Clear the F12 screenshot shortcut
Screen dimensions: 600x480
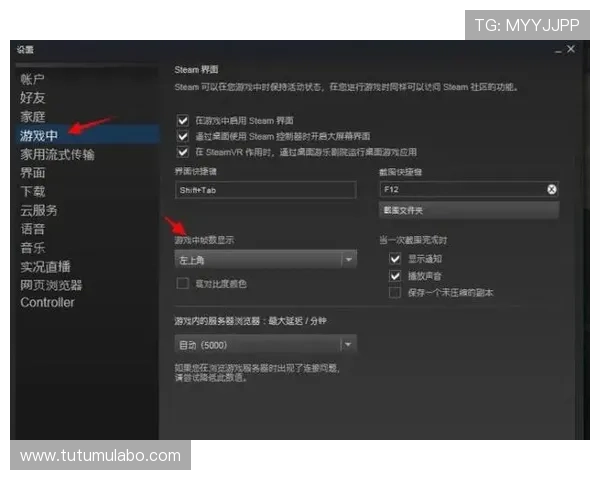pyautogui.click(x=551, y=189)
